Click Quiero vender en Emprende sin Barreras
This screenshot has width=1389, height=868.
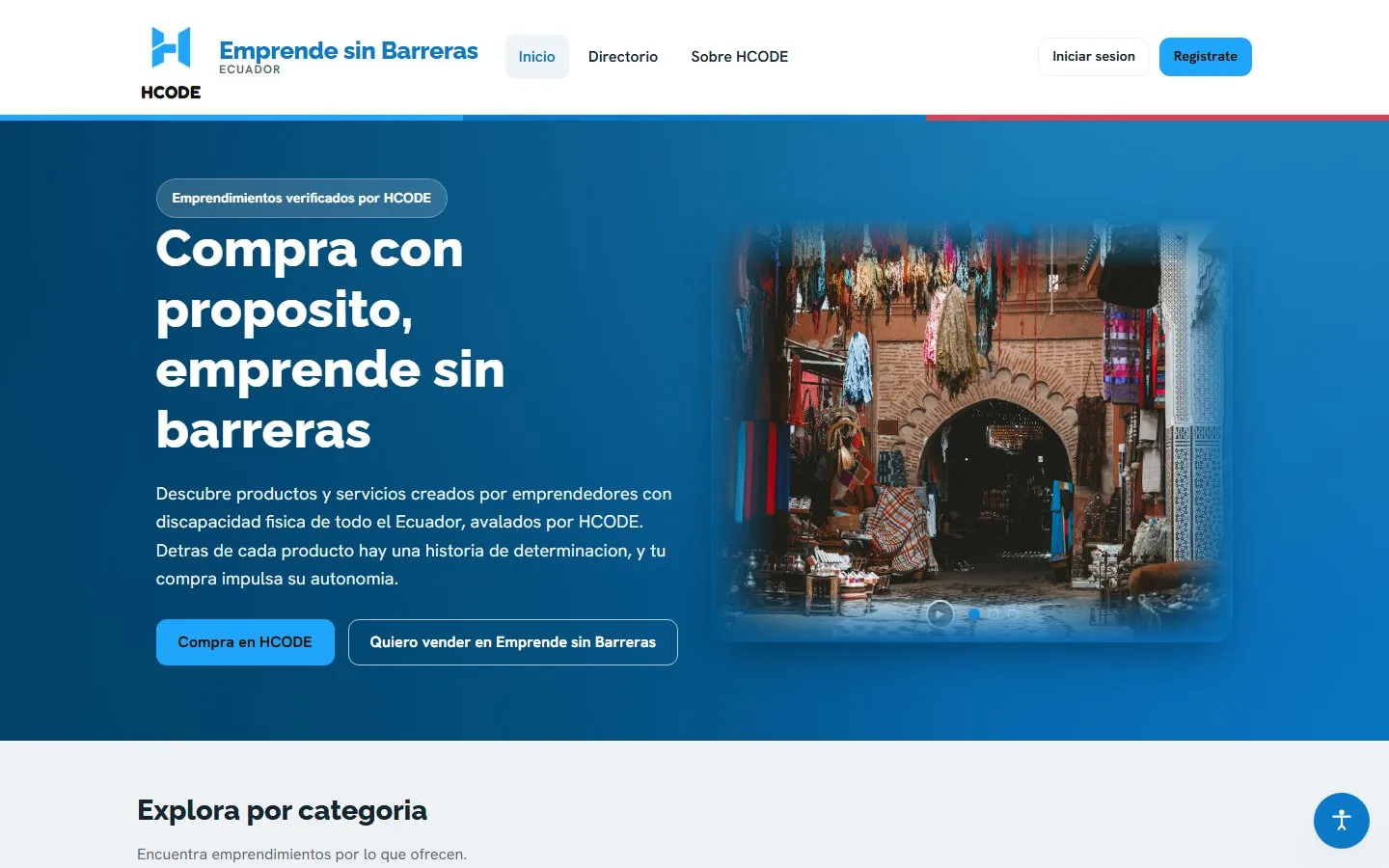click(513, 642)
